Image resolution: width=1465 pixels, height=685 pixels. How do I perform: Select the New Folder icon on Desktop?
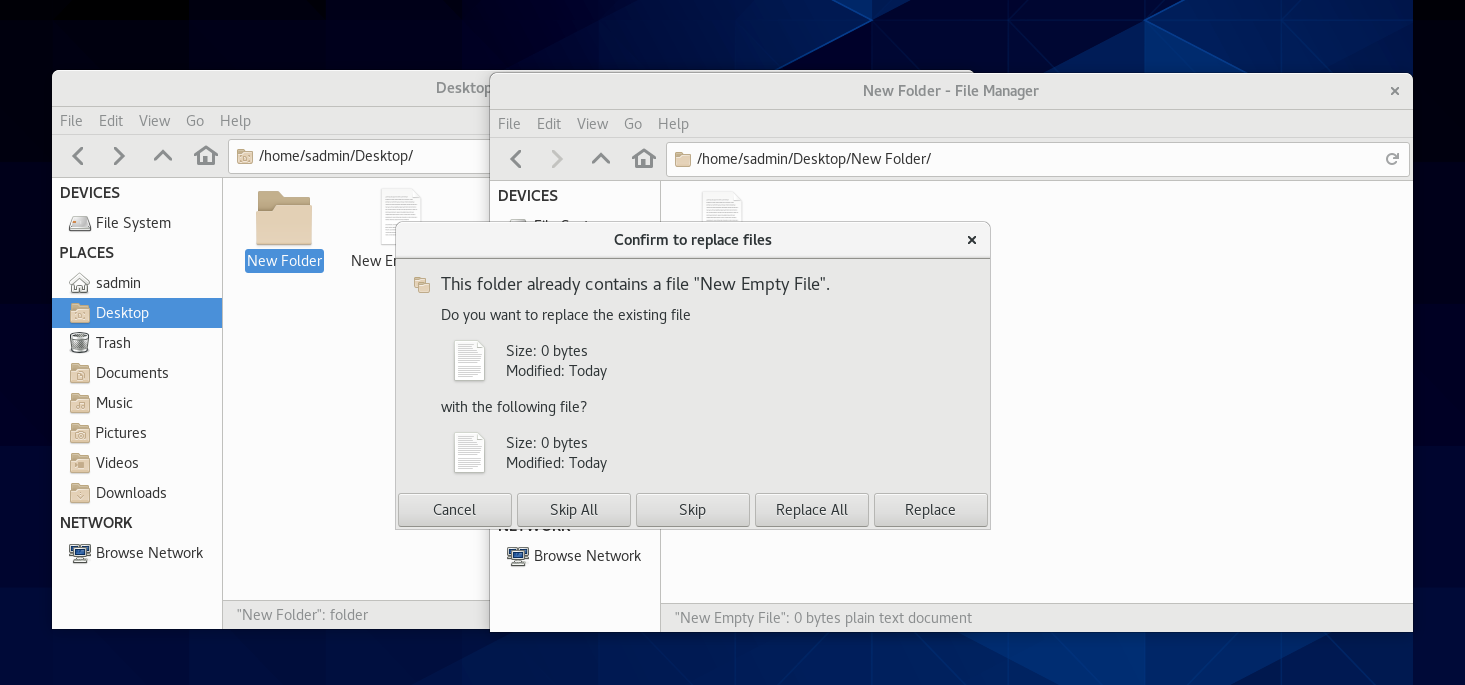(284, 220)
